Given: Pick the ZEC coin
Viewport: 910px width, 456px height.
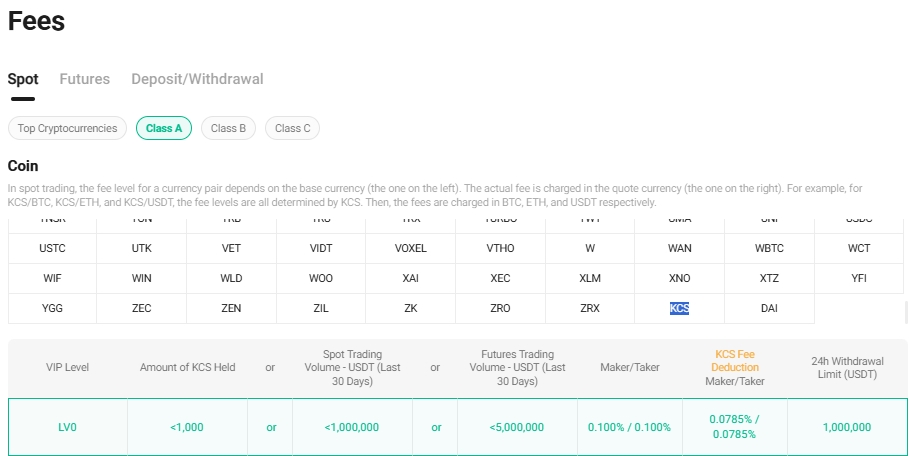Looking at the screenshot, I should tap(142, 308).
